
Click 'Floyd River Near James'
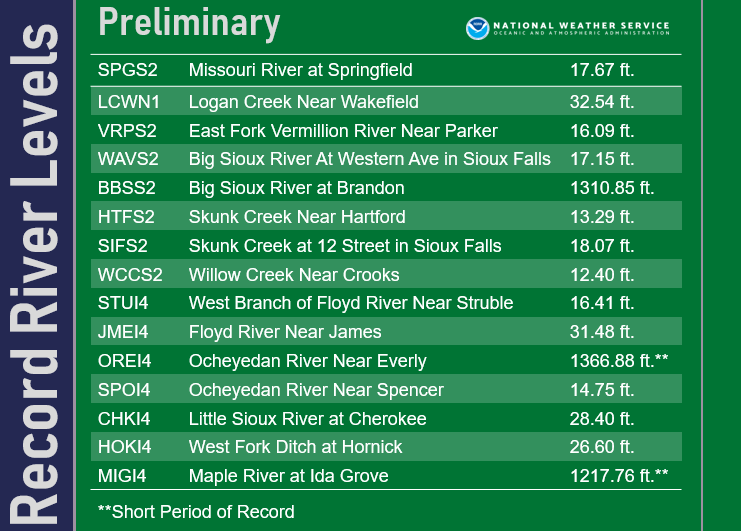[285, 332]
